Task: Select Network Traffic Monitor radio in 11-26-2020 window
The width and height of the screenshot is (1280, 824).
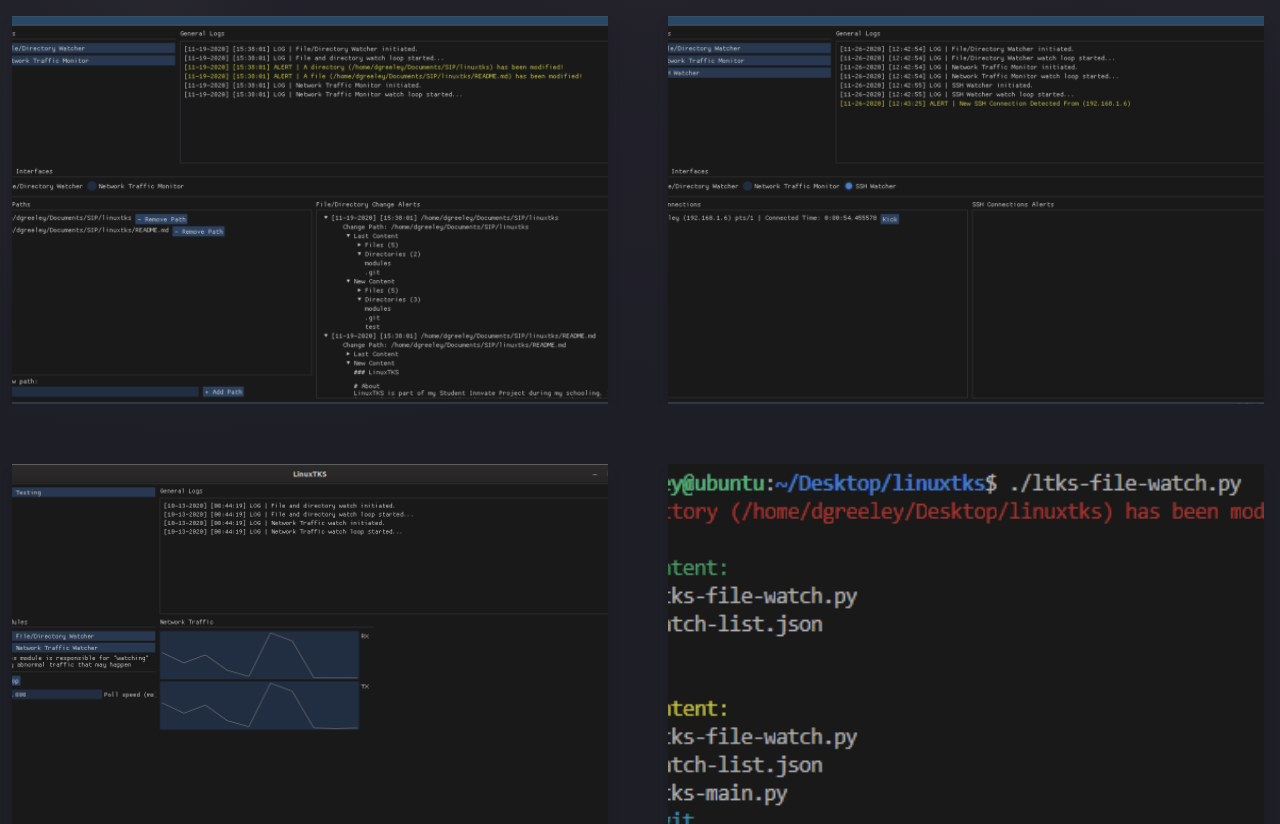Action: pyautogui.click(x=747, y=186)
